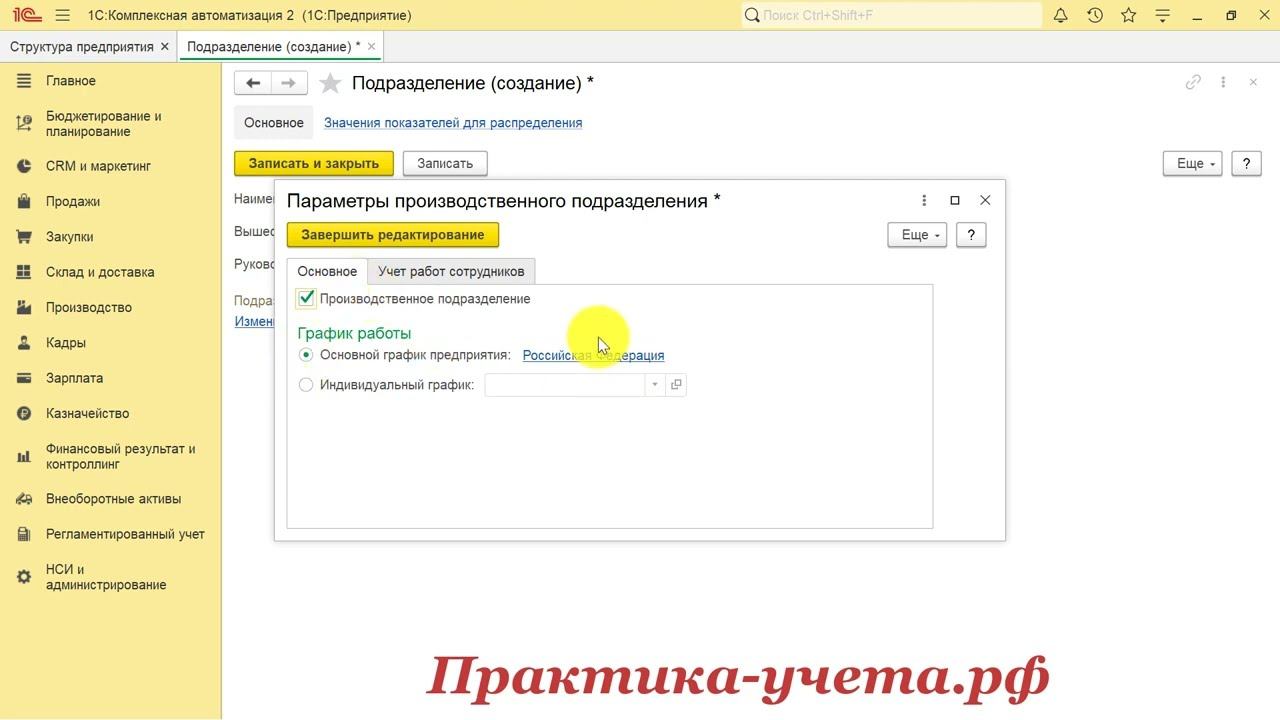Open Склад и доставка section
The width and height of the screenshot is (1280, 720).
pyautogui.click(x=100, y=272)
